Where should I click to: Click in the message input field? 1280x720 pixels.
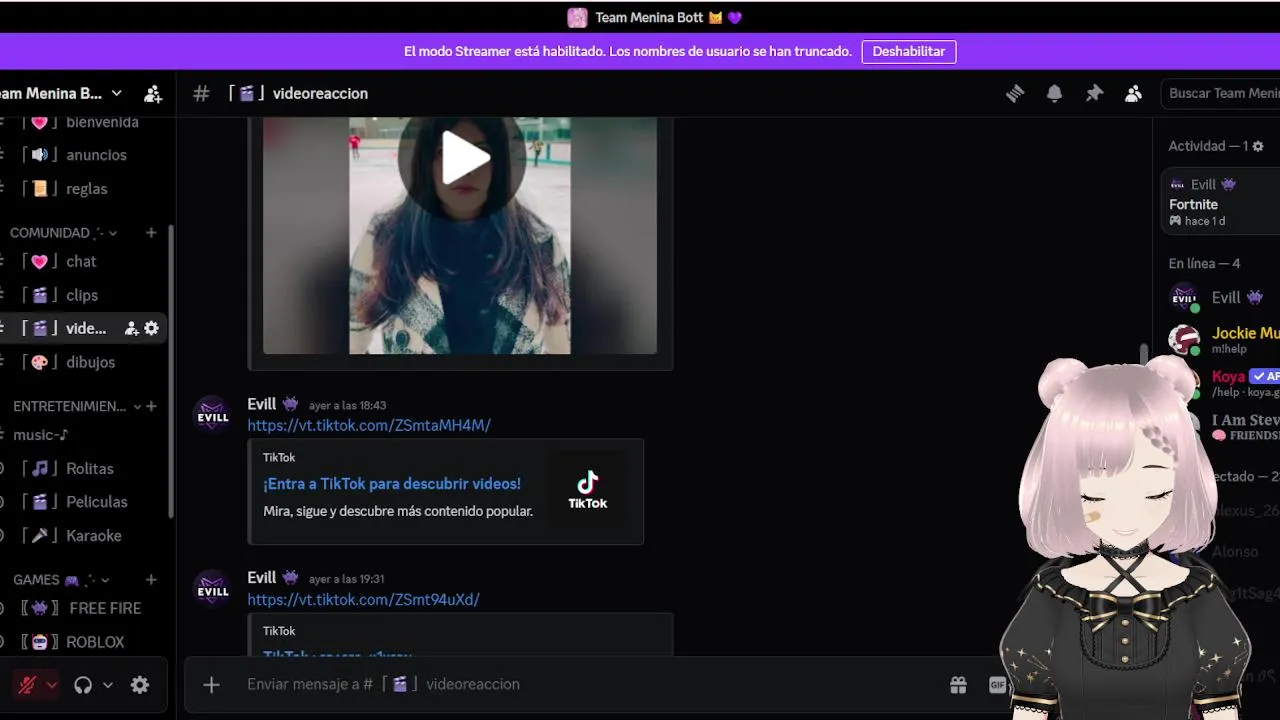(x=590, y=685)
